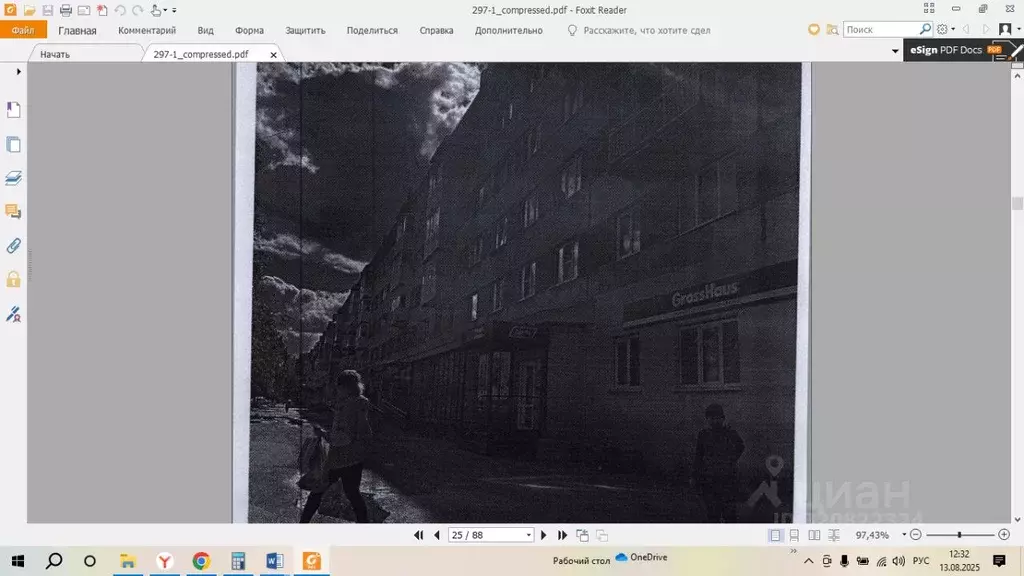
Task: Click the vertical scrollbar thumb
Action: point(1017,203)
